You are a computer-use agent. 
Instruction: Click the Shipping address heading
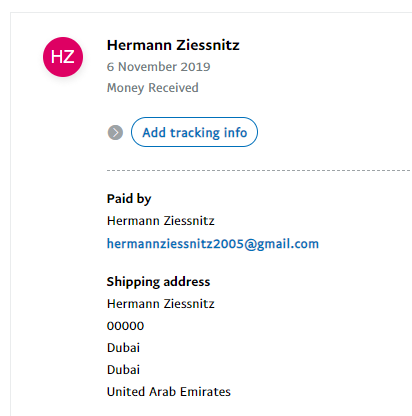coord(158,282)
